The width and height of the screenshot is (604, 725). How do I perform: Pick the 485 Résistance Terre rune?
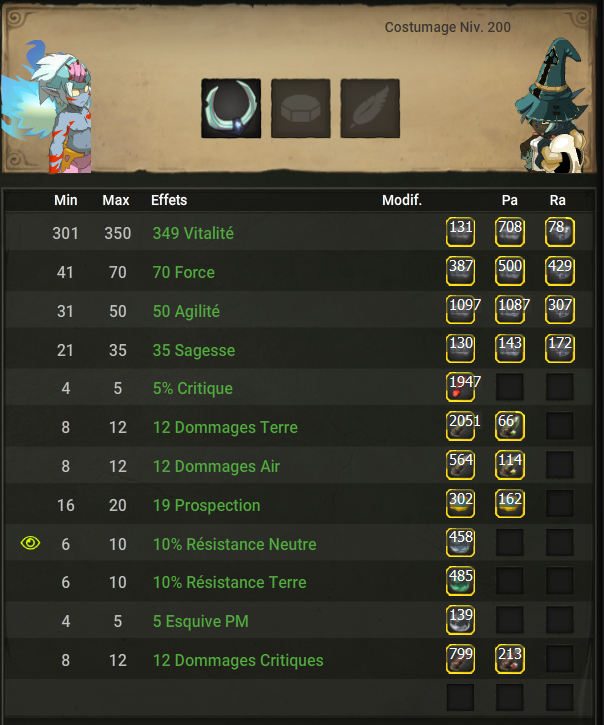click(x=461, y=581)
